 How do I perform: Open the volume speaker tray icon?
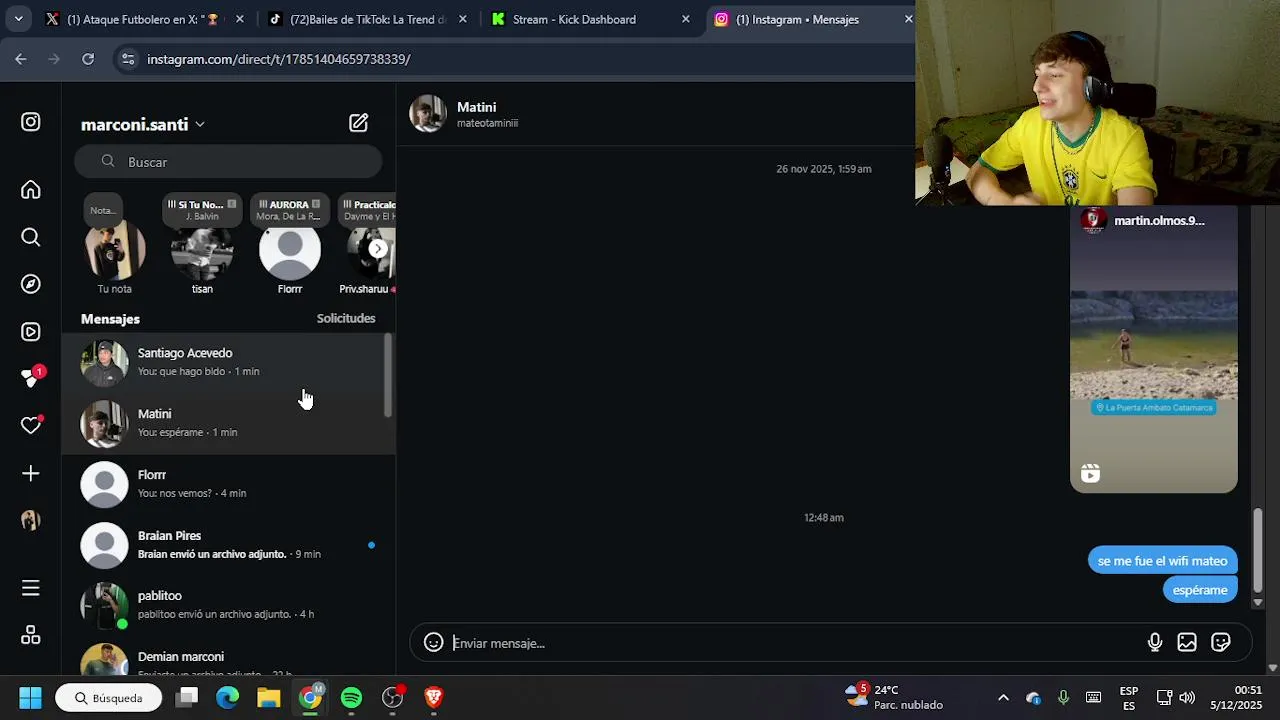click(x=1187, y=697)
